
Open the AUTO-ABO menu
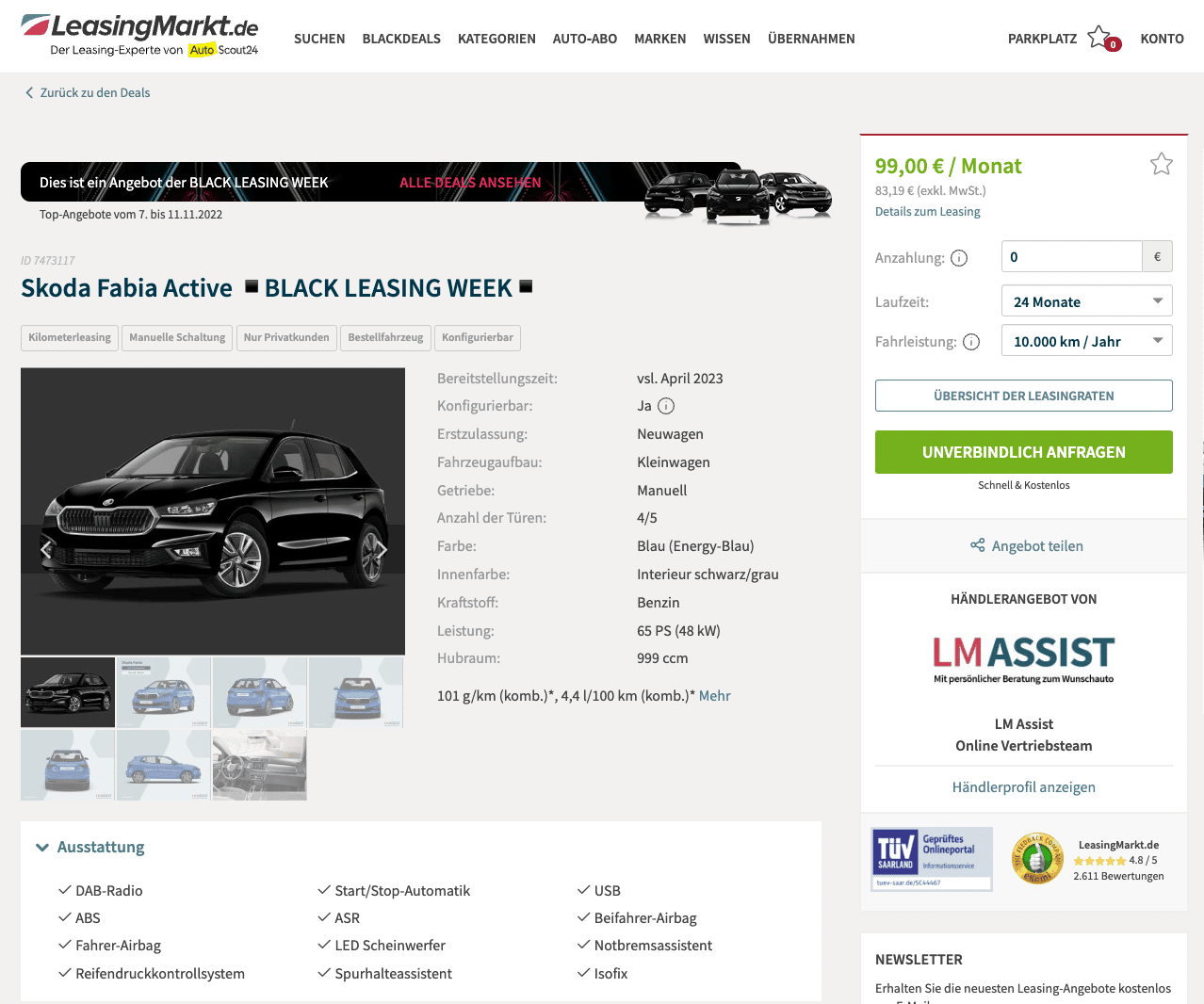pyautogui.click(x=585, y=39)
